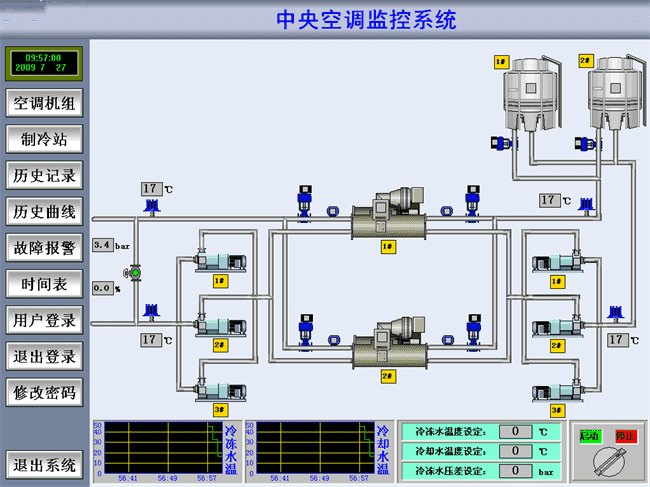Turn the rotary start/stop selector switch
The width and height of the screenshot is (650, 487).
(x=607, y=459)
